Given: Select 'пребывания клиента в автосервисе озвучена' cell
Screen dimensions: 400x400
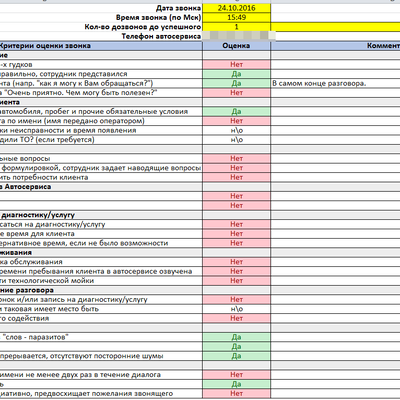Looking at the screenshot, I should point(101,271).
